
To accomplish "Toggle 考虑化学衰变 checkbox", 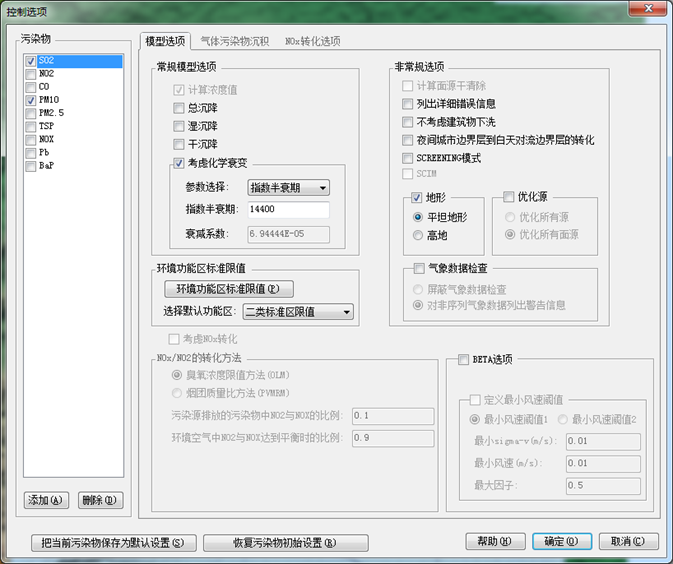I will coord(179,164).
